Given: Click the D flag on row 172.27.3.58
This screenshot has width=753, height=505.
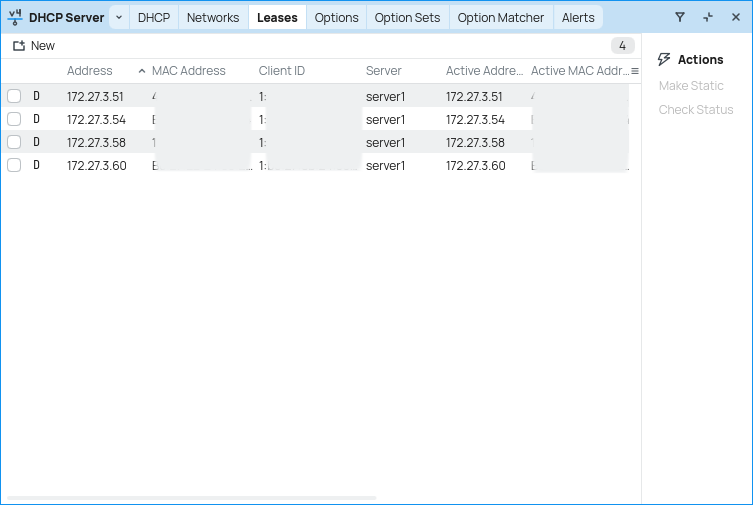Looking at the screenshot, I should click(36, 142).
